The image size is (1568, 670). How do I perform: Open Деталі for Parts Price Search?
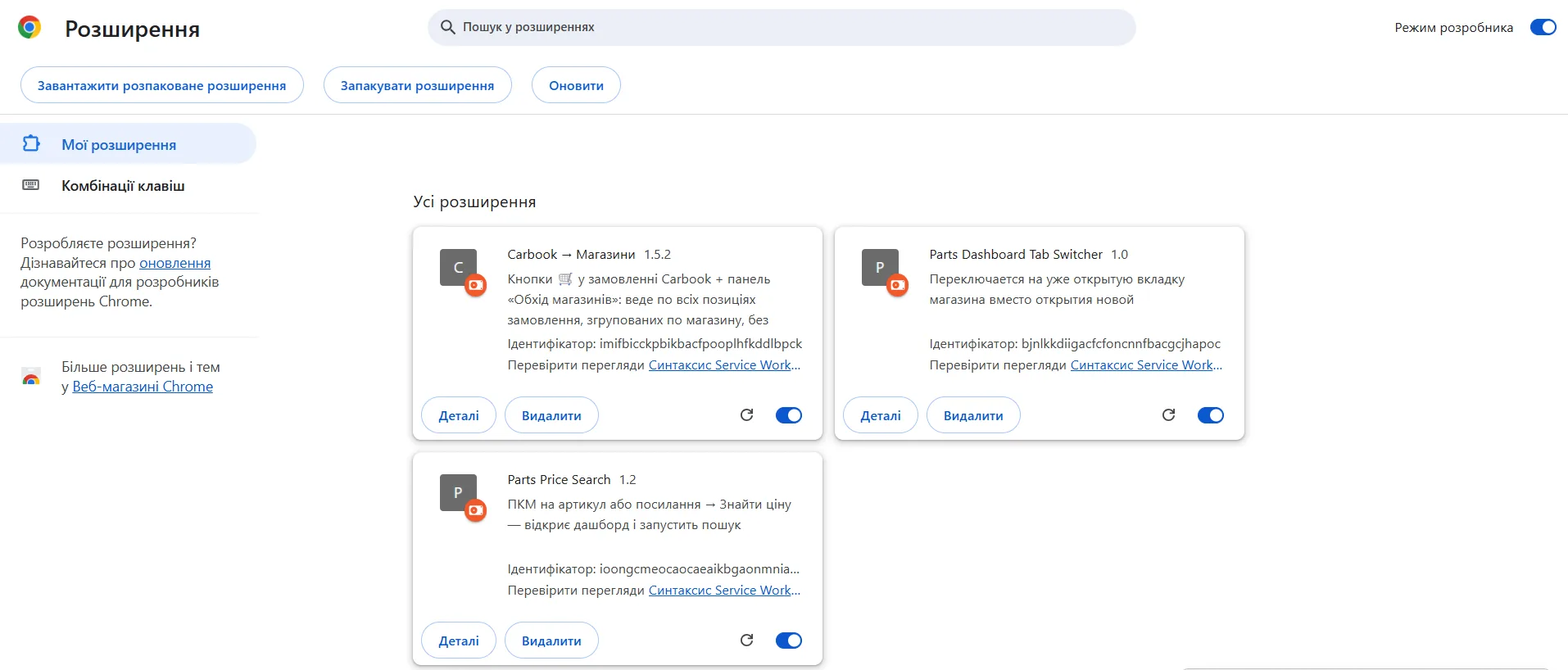[x=459, y=641]
